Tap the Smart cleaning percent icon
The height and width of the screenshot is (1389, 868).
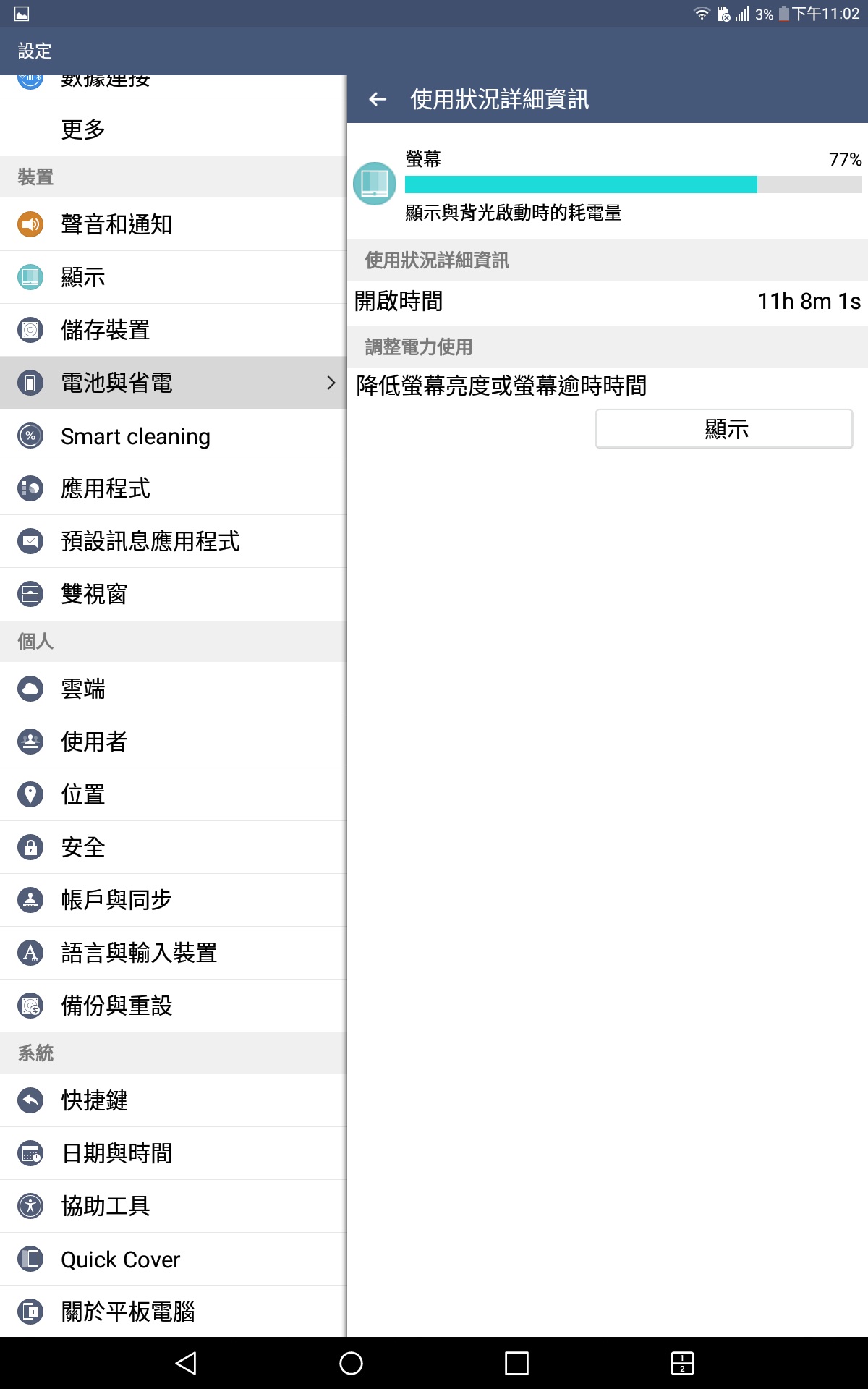30,436
